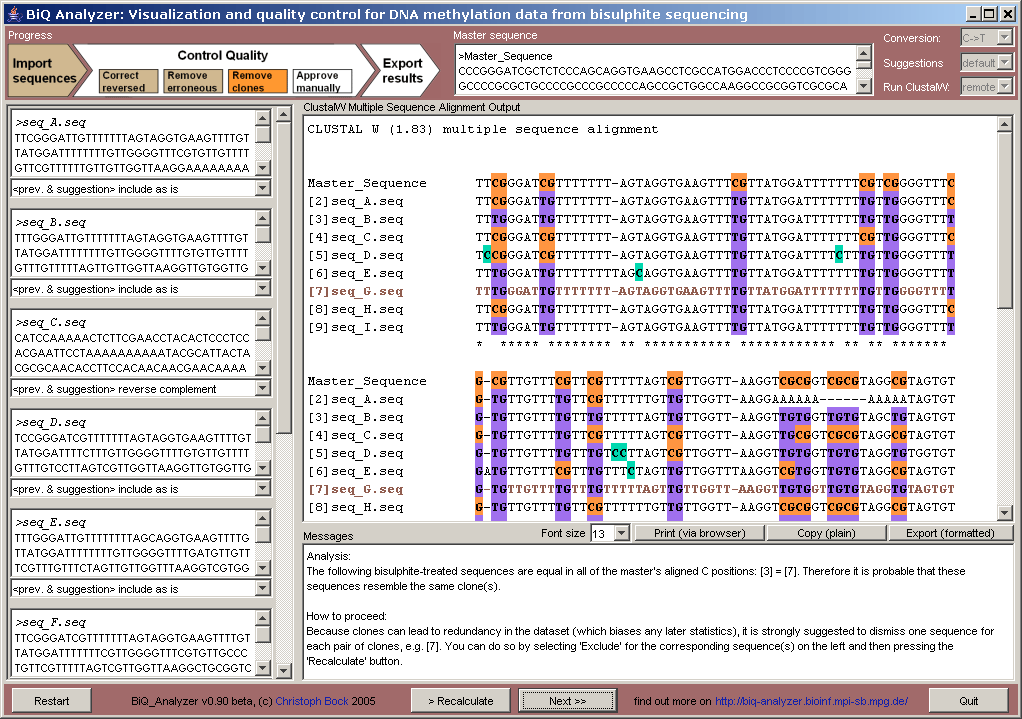Viewport: 1022px width, 719px height.
Task: Go to the Export results step
Action: pos(402,70)
